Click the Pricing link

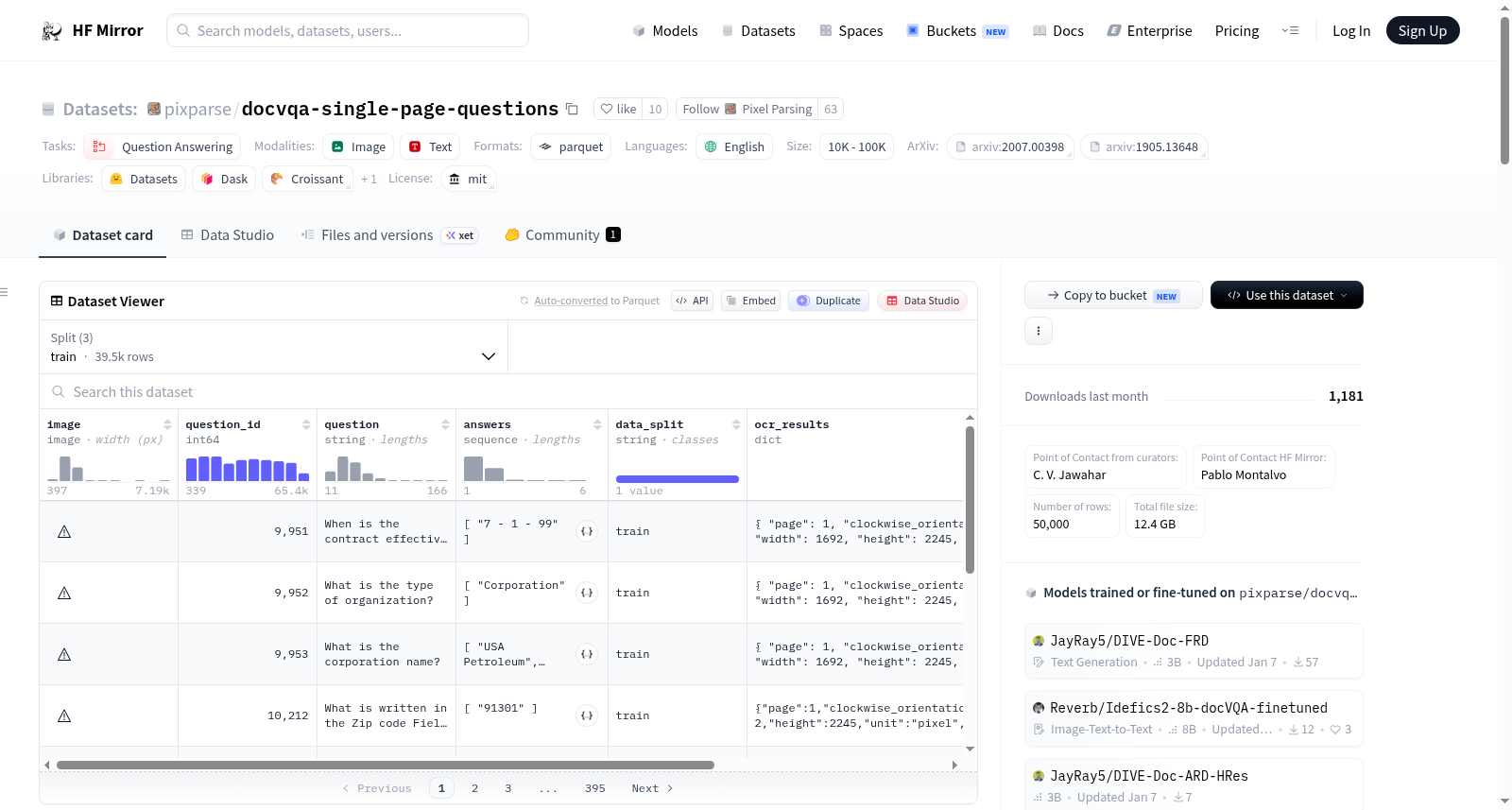pos(1236,30)
